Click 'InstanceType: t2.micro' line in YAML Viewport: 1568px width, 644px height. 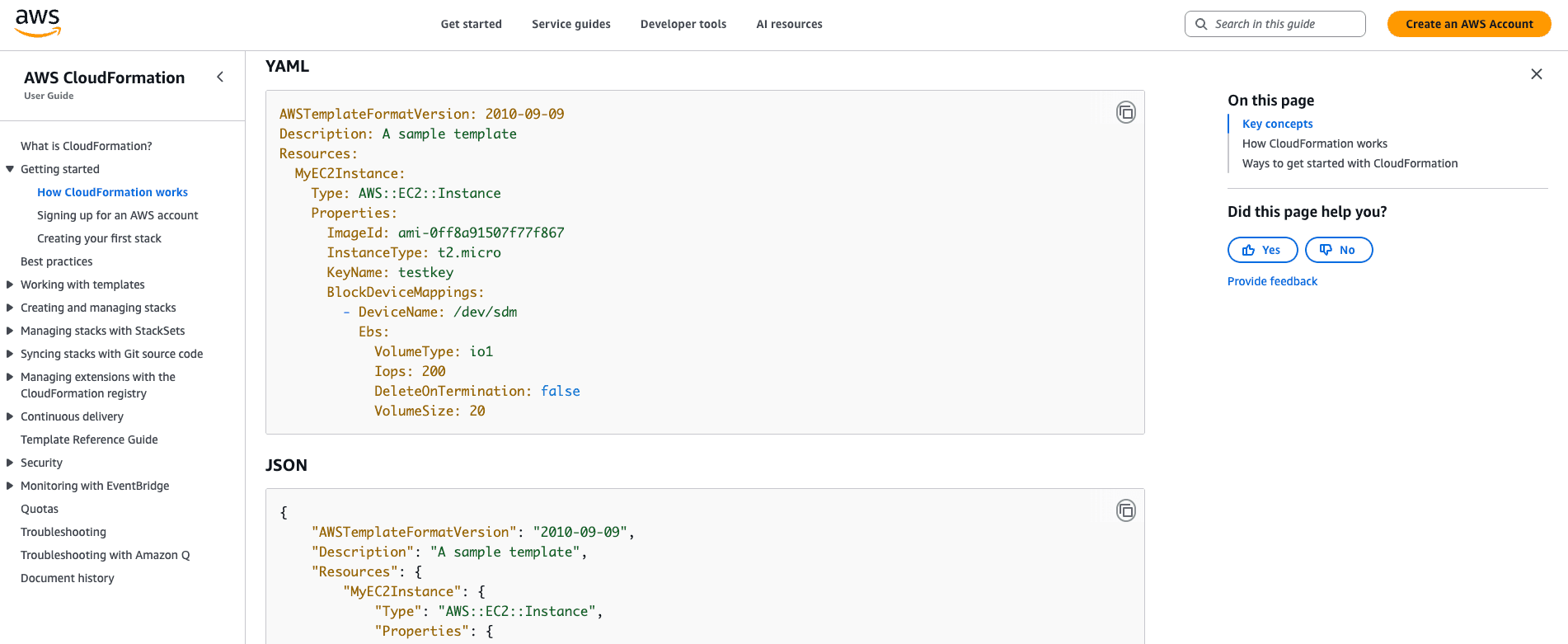[414, 252]
